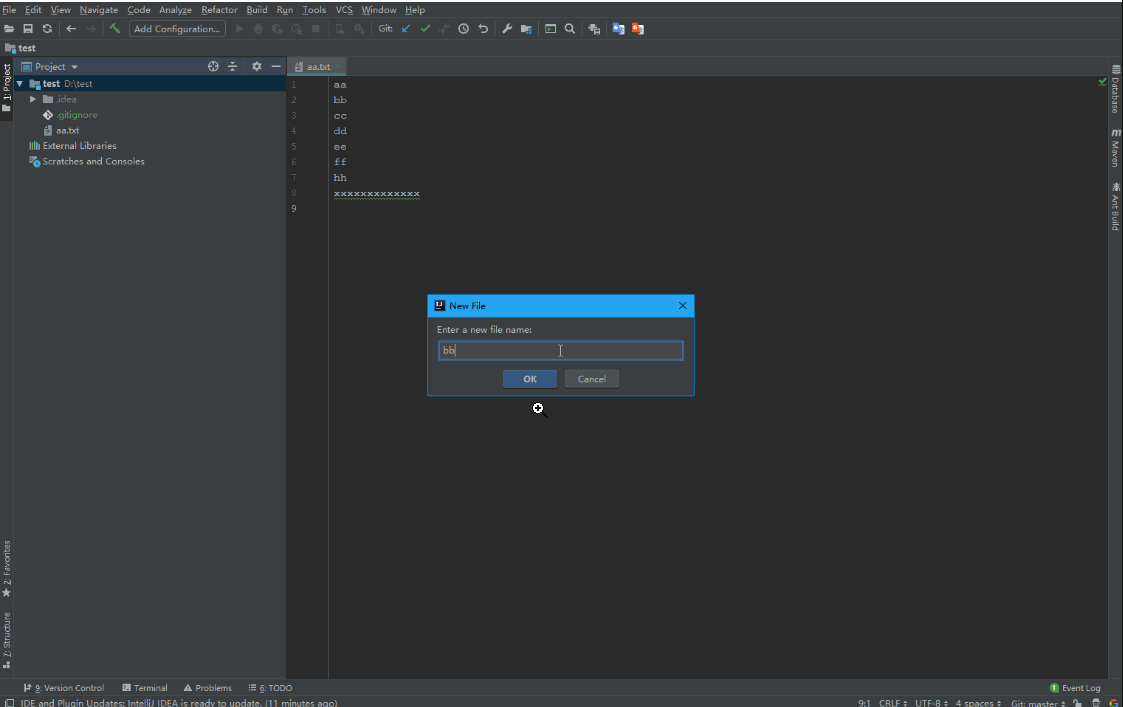Open the Tools menu
Screen dimensions: 1123x707
314,9
